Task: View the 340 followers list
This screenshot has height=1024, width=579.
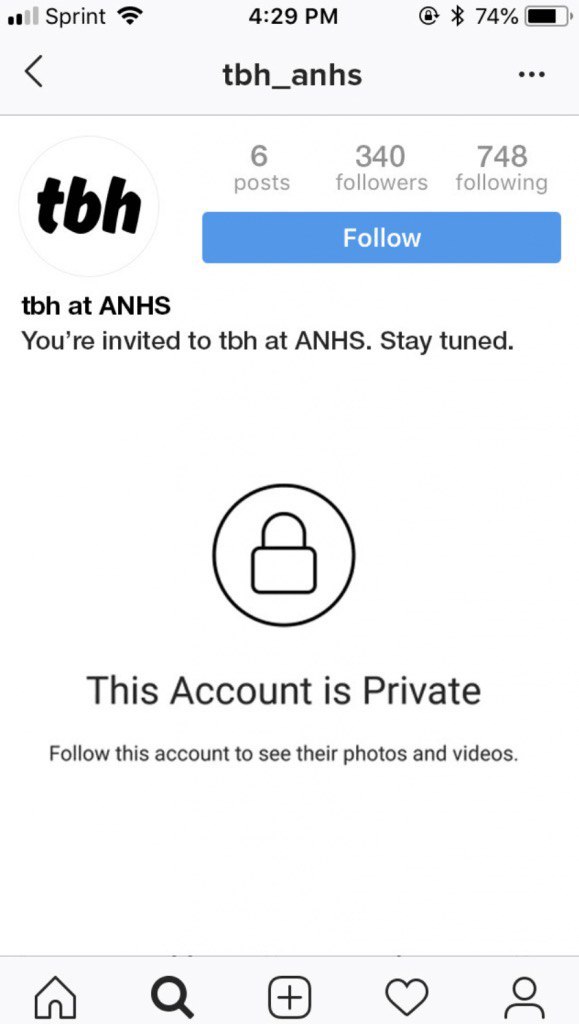Action: (381, 168)
